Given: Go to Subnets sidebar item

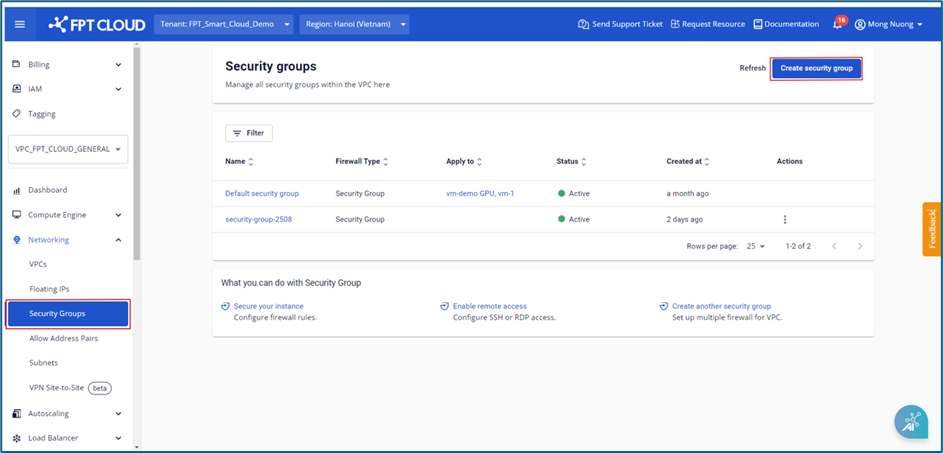Looking at the screenshot, I should [44, 363].
